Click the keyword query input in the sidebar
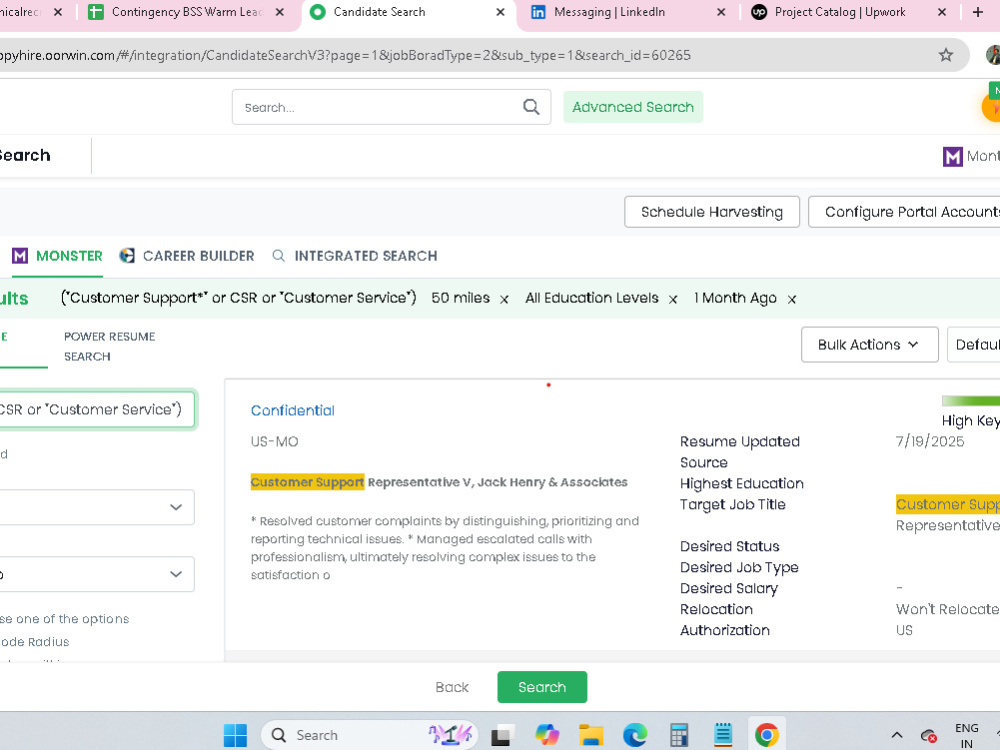The image size is (1000, 750). click(96, 409)
